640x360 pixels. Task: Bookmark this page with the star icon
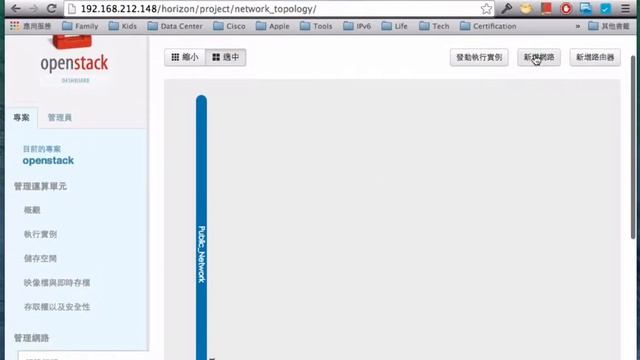tap(486, 9)
